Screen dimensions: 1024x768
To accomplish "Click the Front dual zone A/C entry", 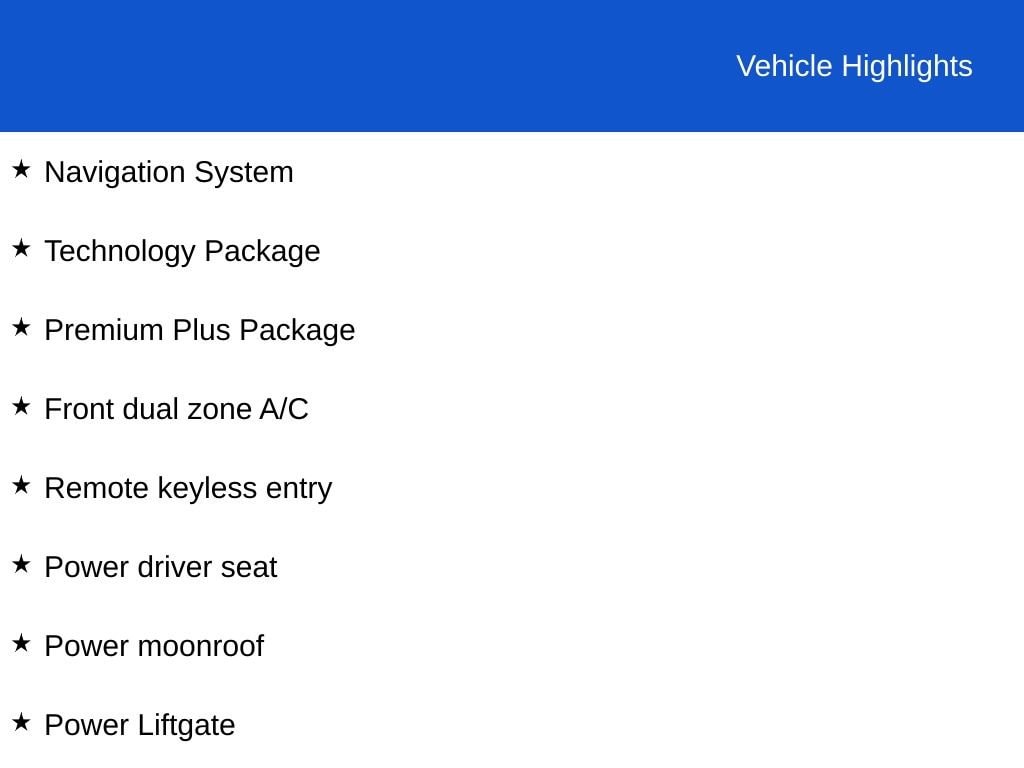I will [176, 409].
